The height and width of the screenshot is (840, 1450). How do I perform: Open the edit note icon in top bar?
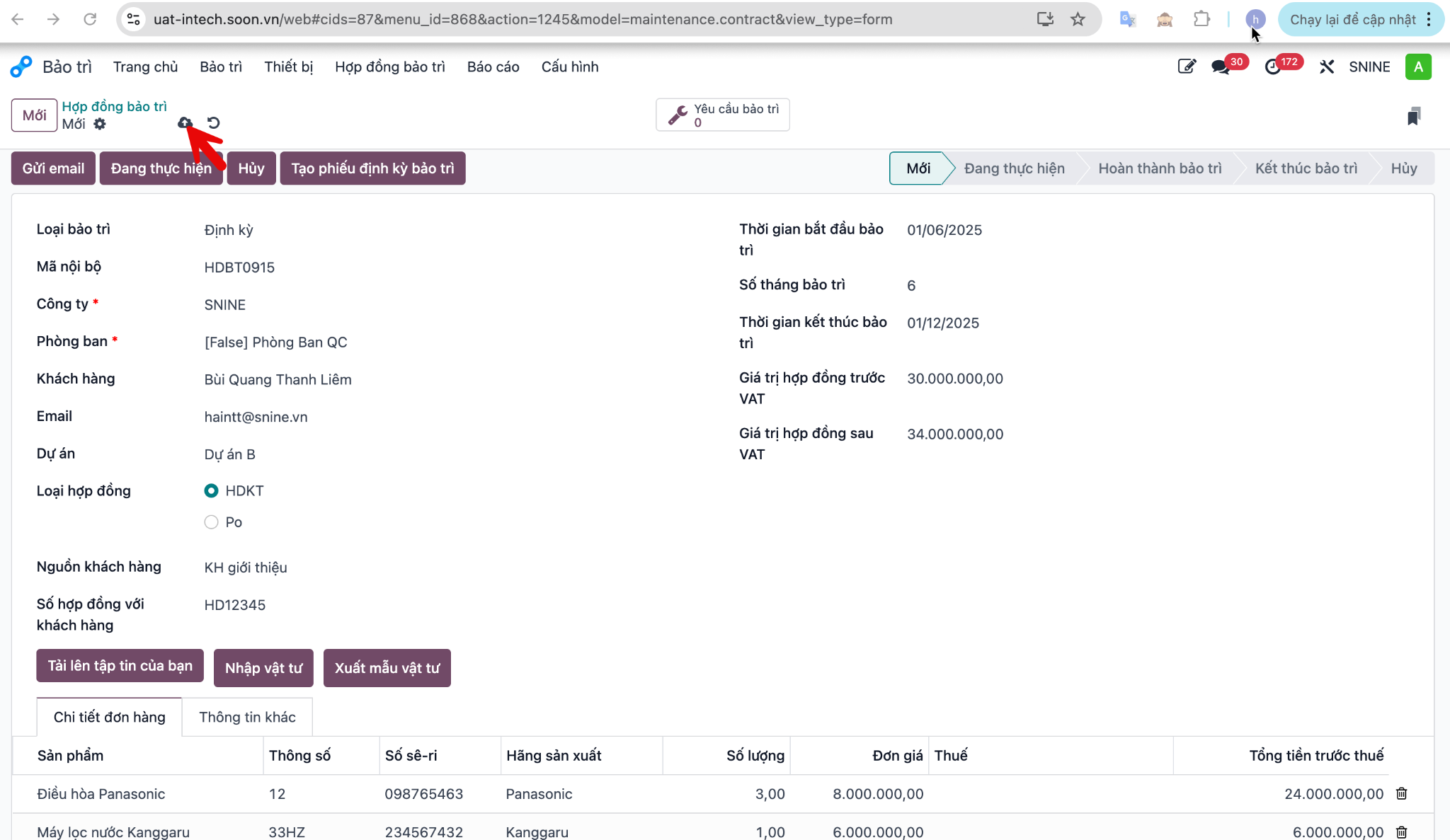coord(1187,67)
